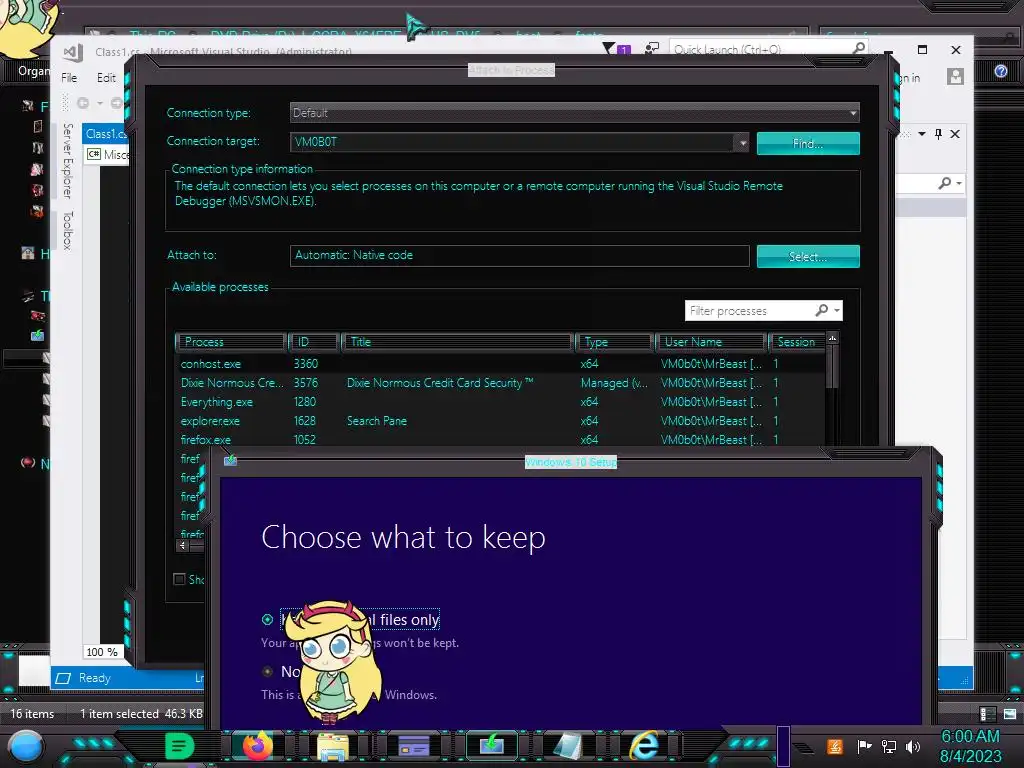1024x768 pixels.
Task: Toggle the 'Show processes' checkbox in Attach dialog
Action: 179,579
